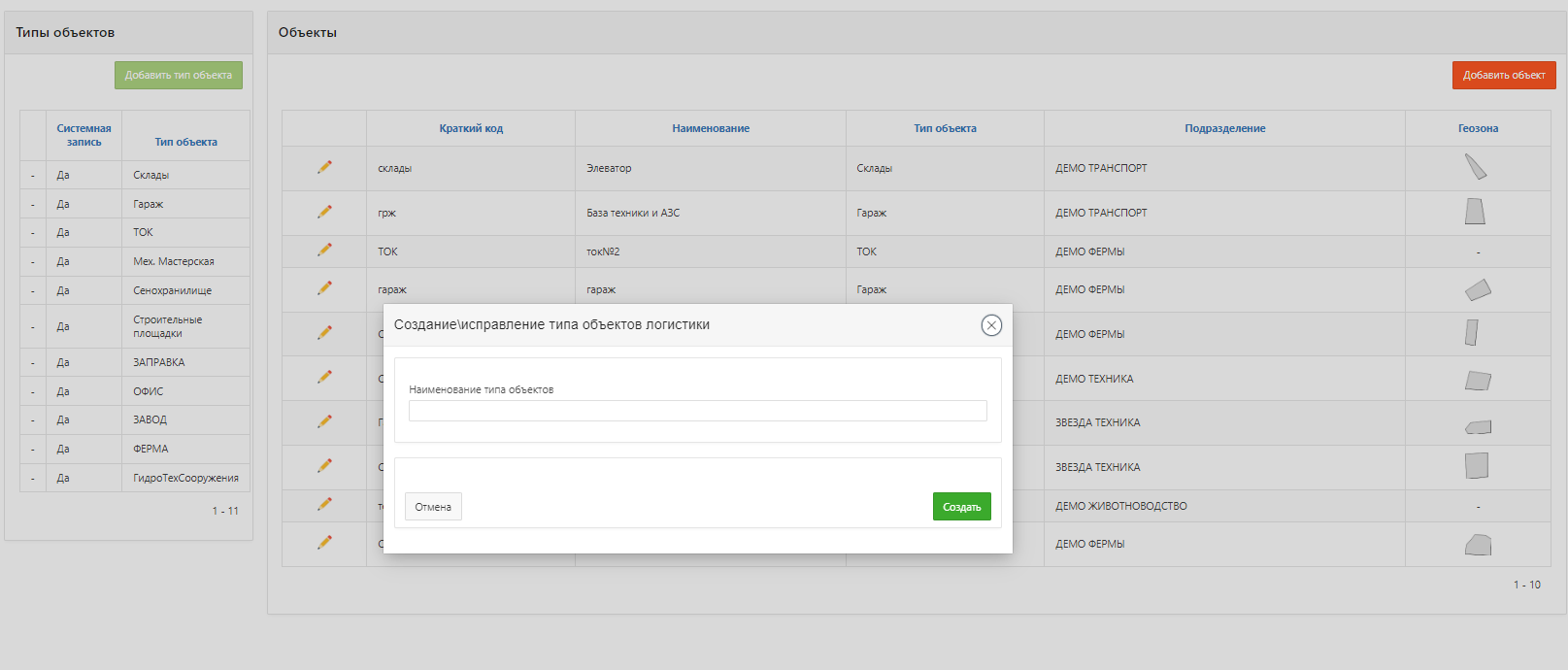Sort by the Краткий код column header

(471, 128)
